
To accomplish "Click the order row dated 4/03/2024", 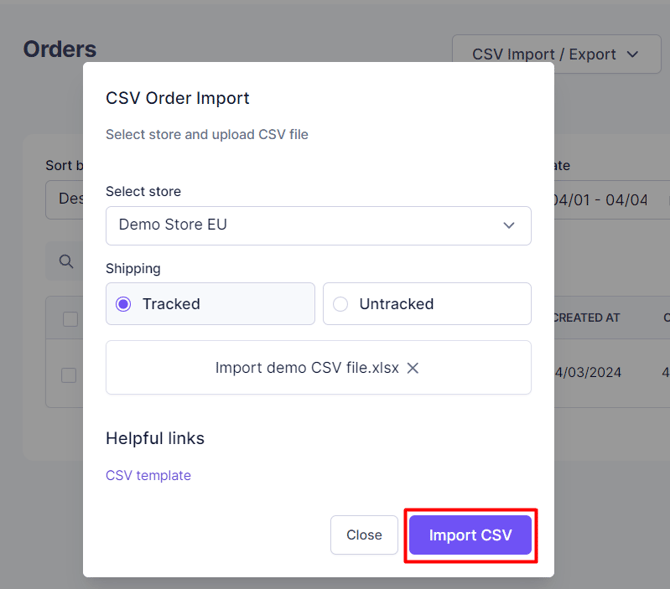I will (x=589, y=373).
